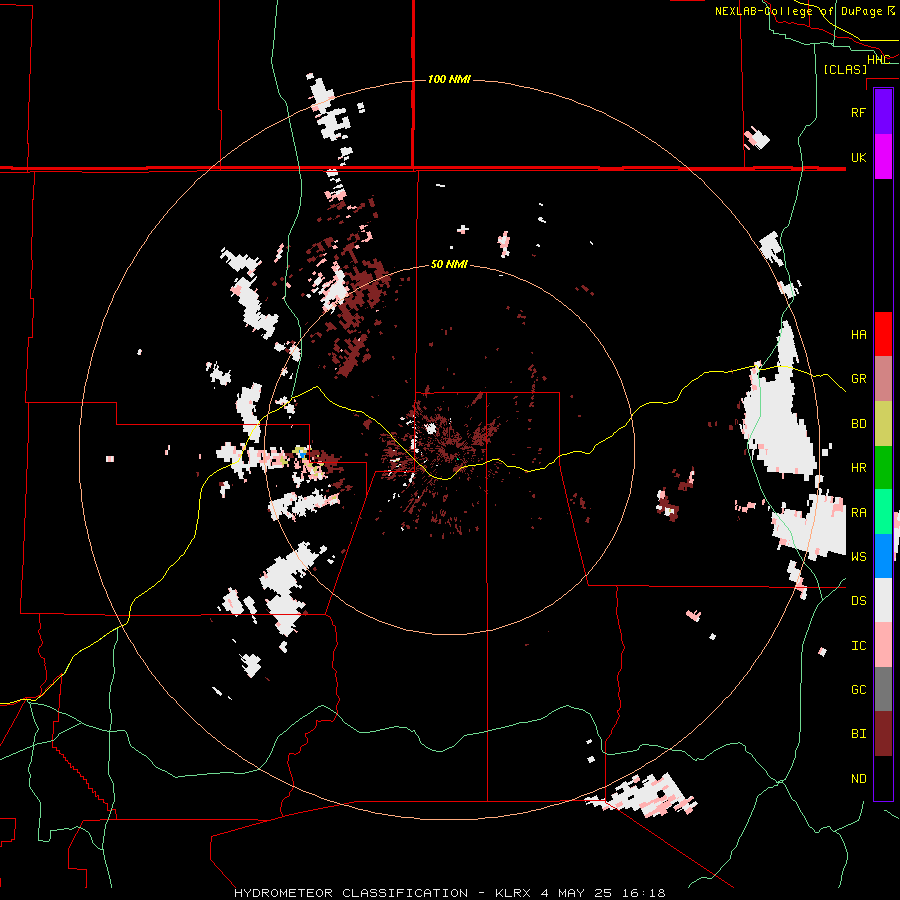This screenshot has height=900, width=900.
Task: Click the BI brown legend color
Action: [x=883, y=734]
